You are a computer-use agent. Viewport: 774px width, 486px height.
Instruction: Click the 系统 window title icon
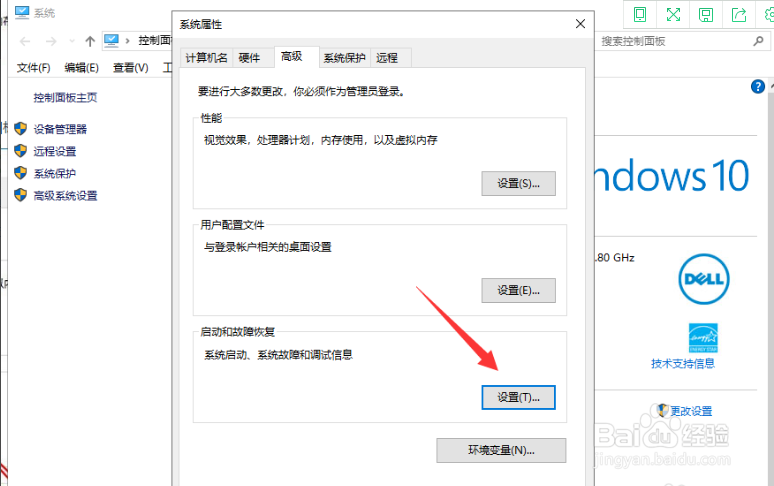point(22,12)
